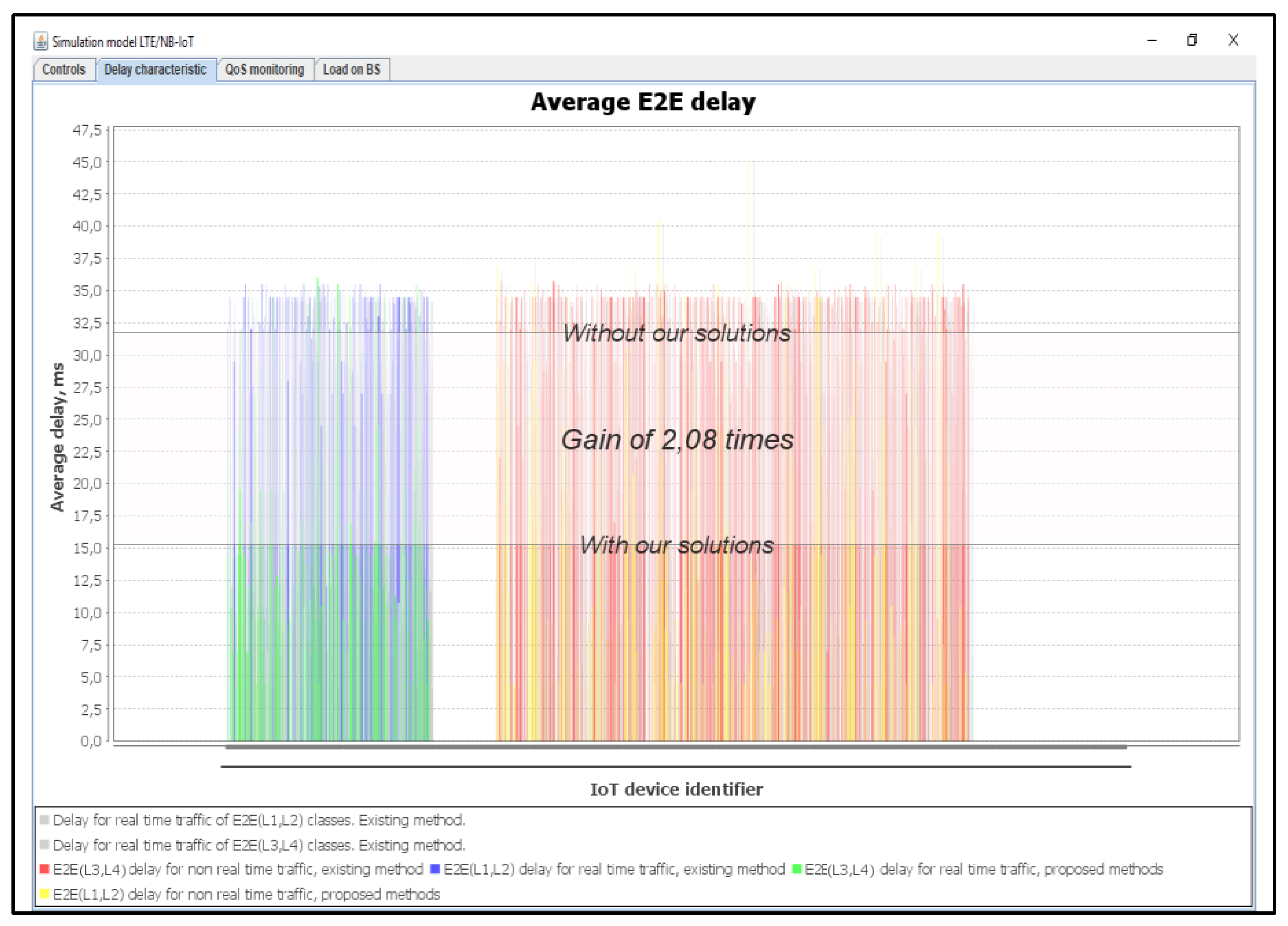This screenshot has width=1288, height=926.
Task: Select the Delay characteristic tab
Action: pyautogui.click(x=156, y=69)
